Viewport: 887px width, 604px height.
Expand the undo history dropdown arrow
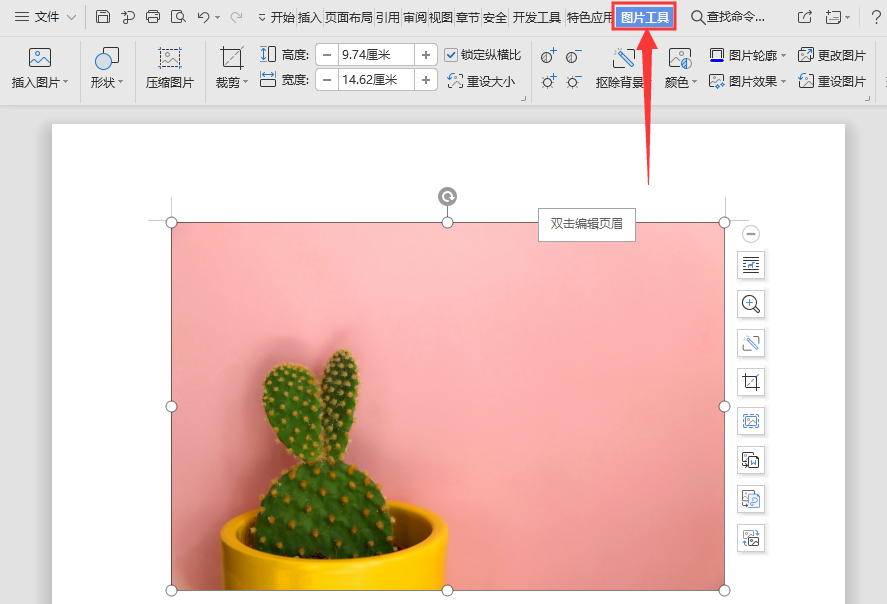tap(218, 18)
